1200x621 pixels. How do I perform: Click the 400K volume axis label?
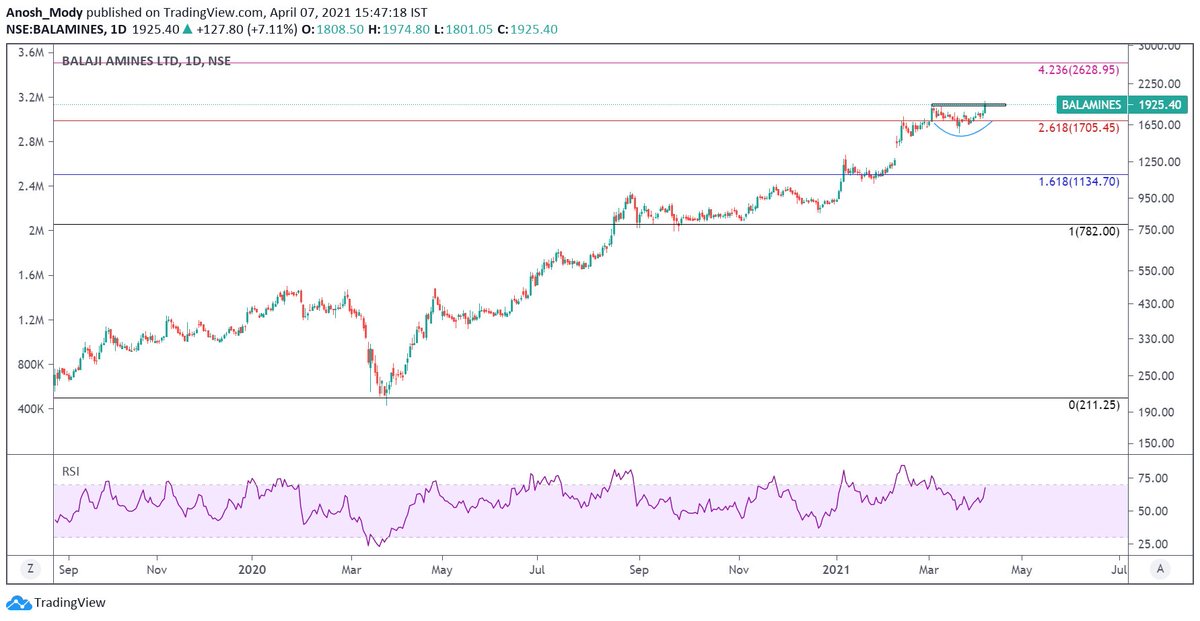[31, 409]
